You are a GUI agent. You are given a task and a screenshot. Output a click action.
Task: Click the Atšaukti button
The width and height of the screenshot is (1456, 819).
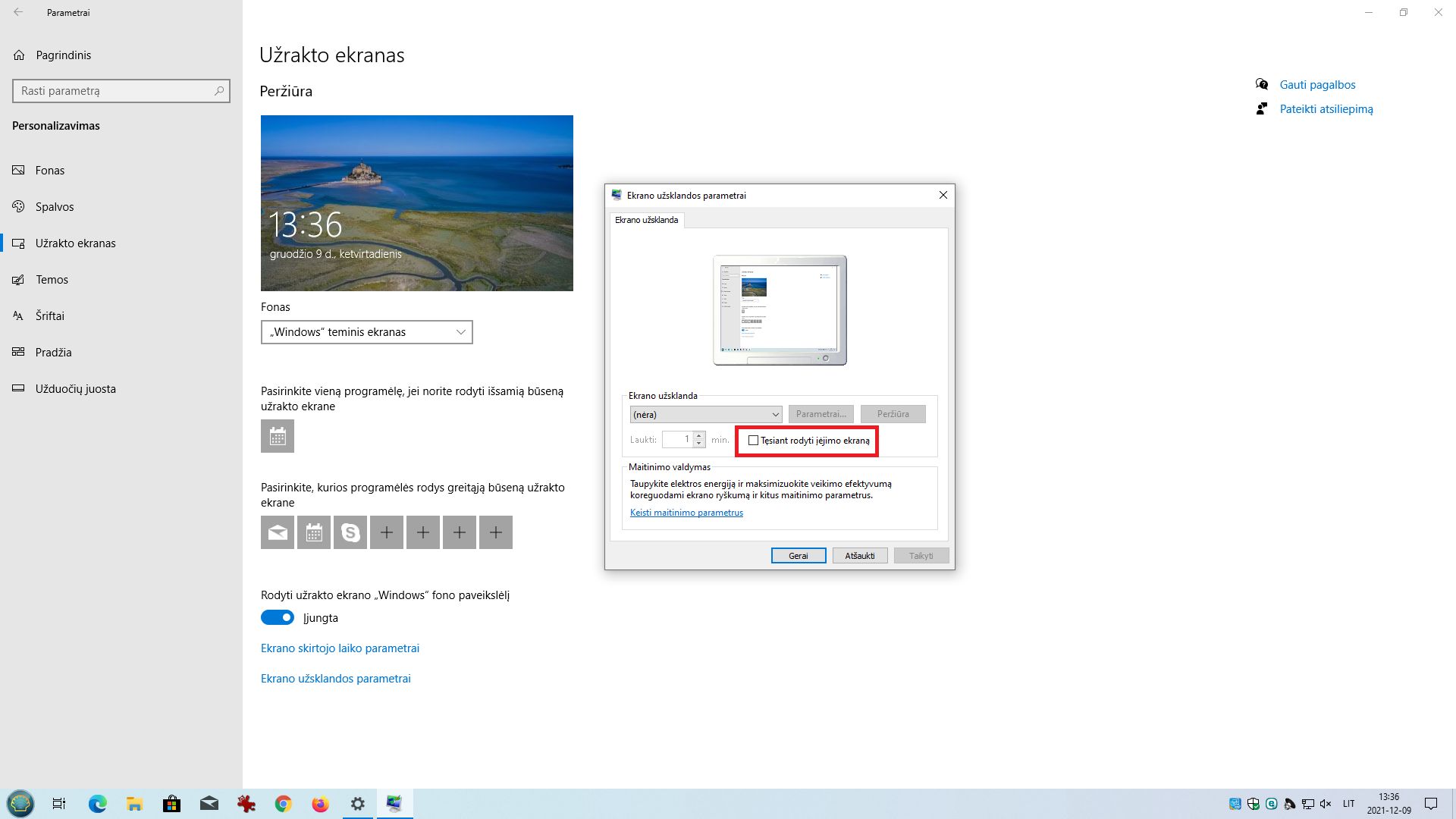pyautogui.click(x=859, y=556)
